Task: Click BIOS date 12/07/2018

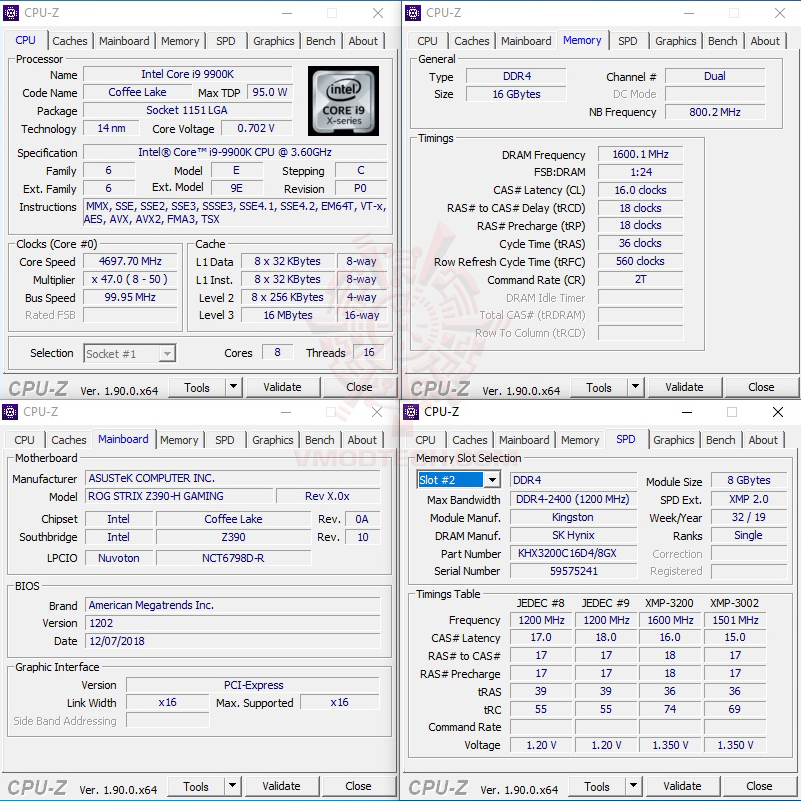Action: pyautogui.click(x=233, y=641)
